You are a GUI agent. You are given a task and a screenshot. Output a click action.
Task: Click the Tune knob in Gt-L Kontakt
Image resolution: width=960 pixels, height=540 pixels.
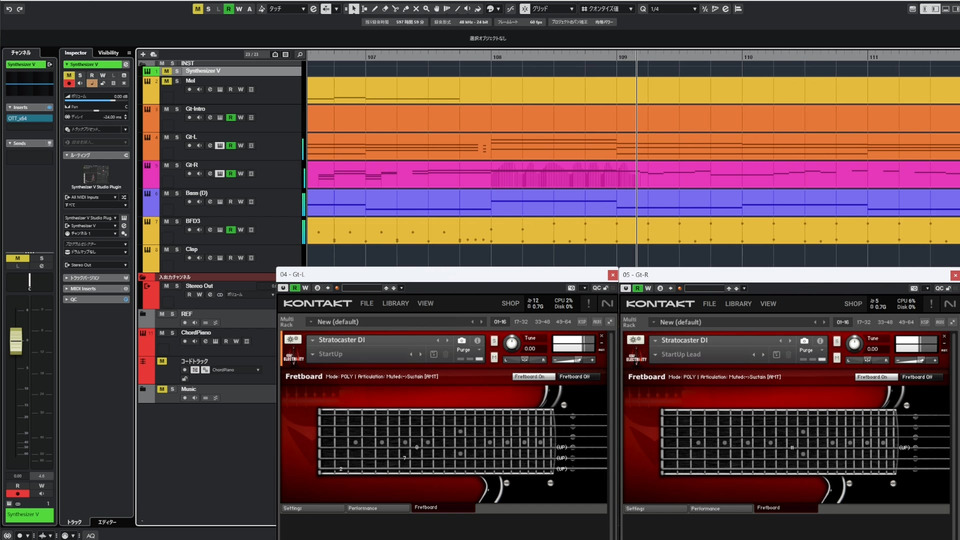(x=511, y=343)
